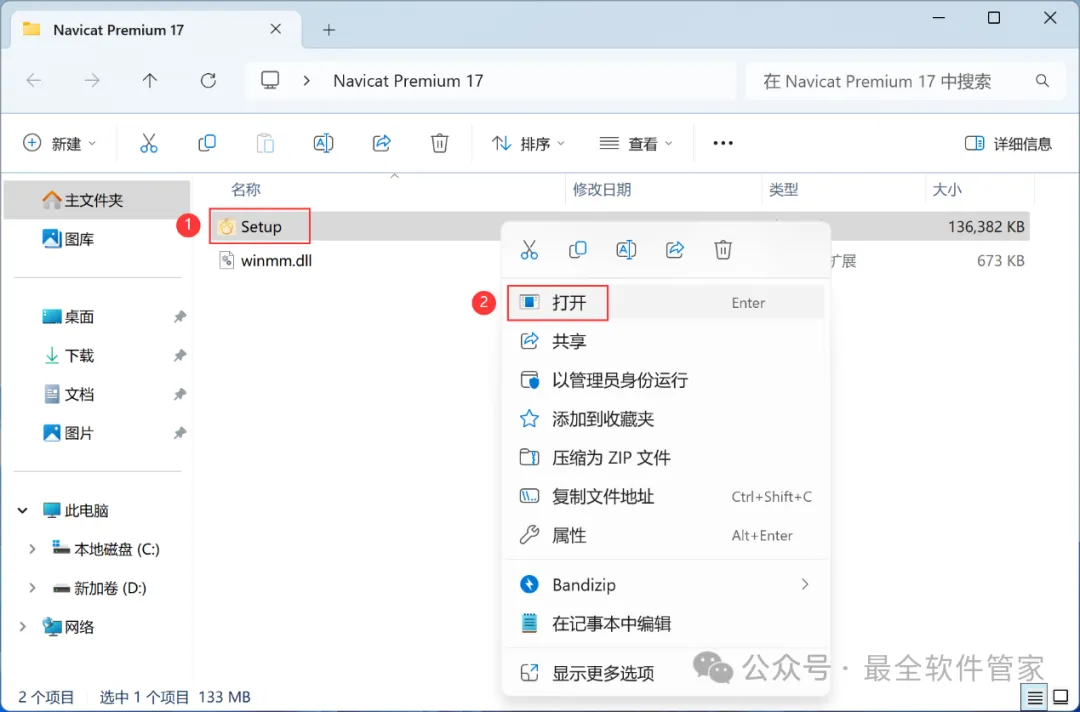Click the 673 KB size cell
The height and width of the screenshot is (712, 1080).
point(1000,261)
